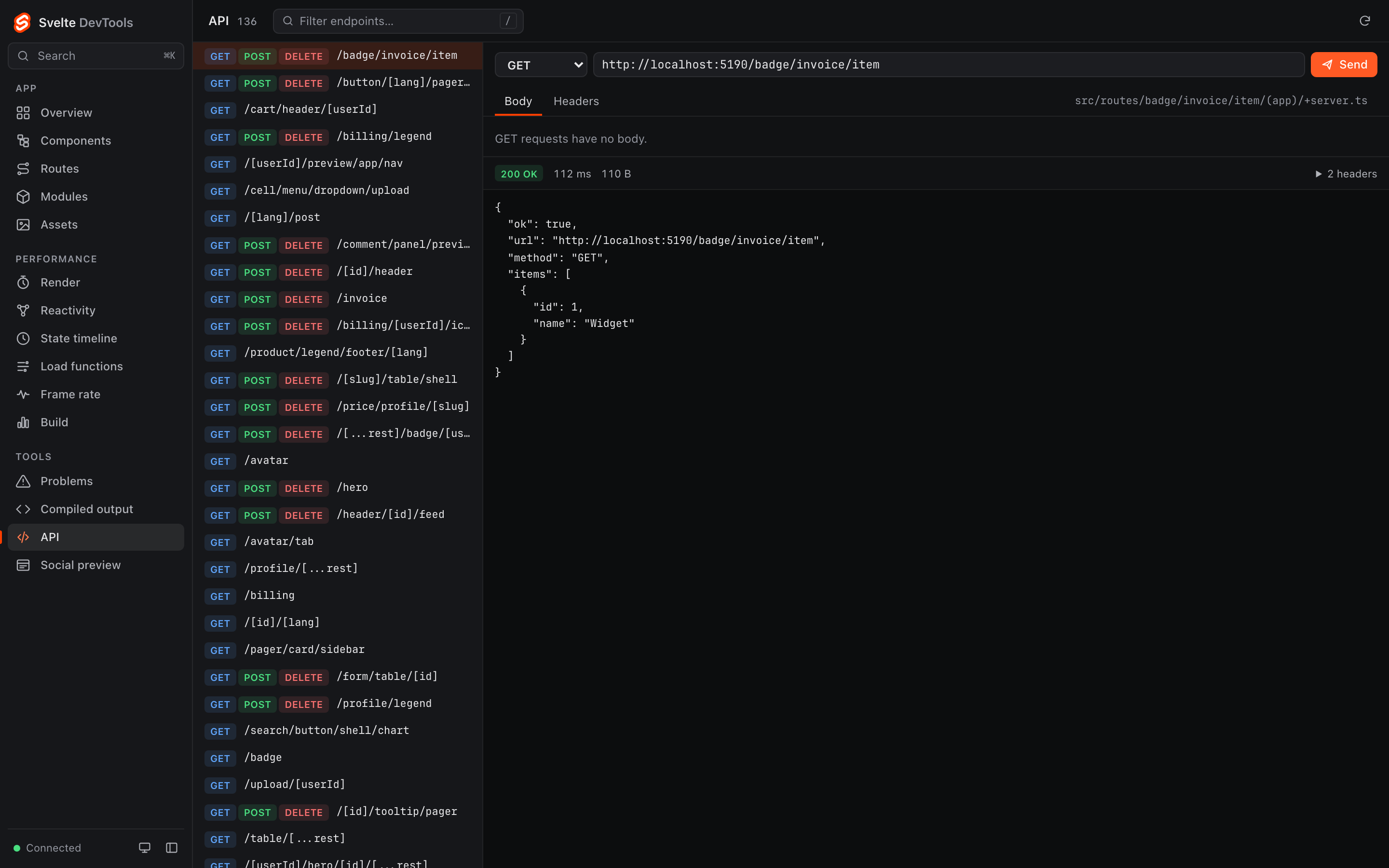
Task: Open the Social preview icon
Action: pyautogui.click(x=23, y=565)
